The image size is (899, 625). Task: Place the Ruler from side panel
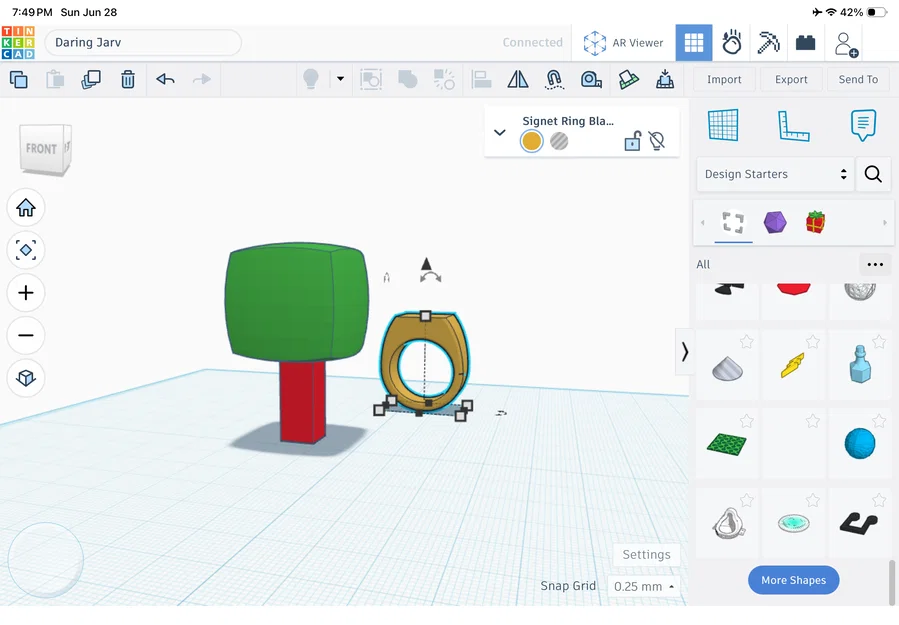point(794,126)
